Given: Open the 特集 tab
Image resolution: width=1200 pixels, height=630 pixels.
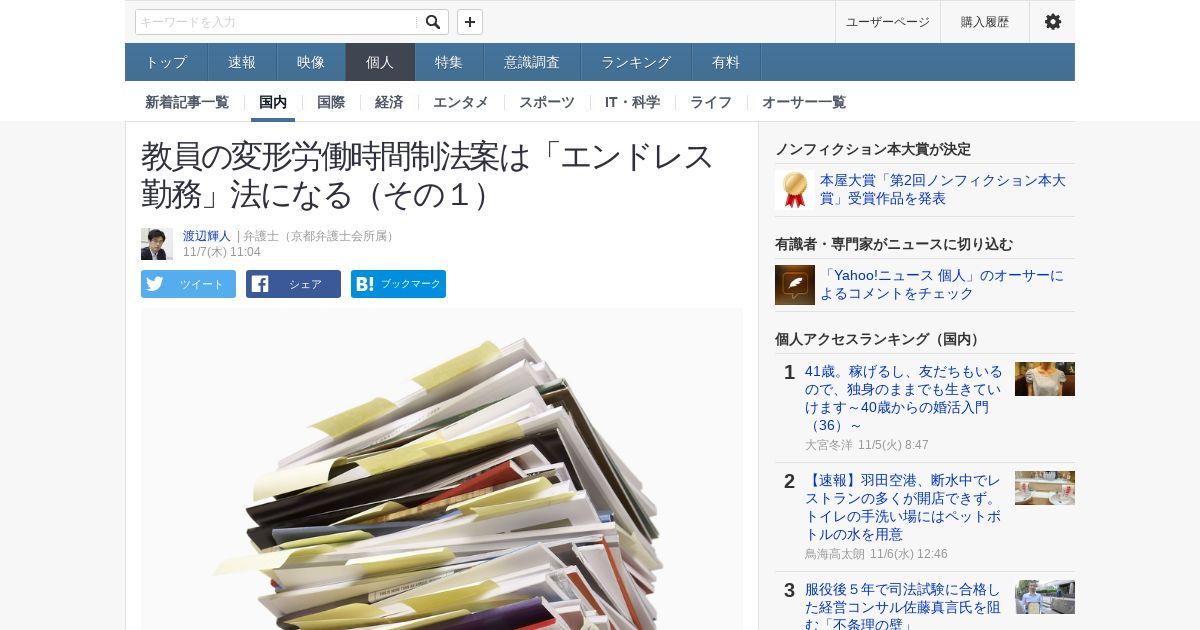Looking at the screenshot, I should (x=449, y=62).
